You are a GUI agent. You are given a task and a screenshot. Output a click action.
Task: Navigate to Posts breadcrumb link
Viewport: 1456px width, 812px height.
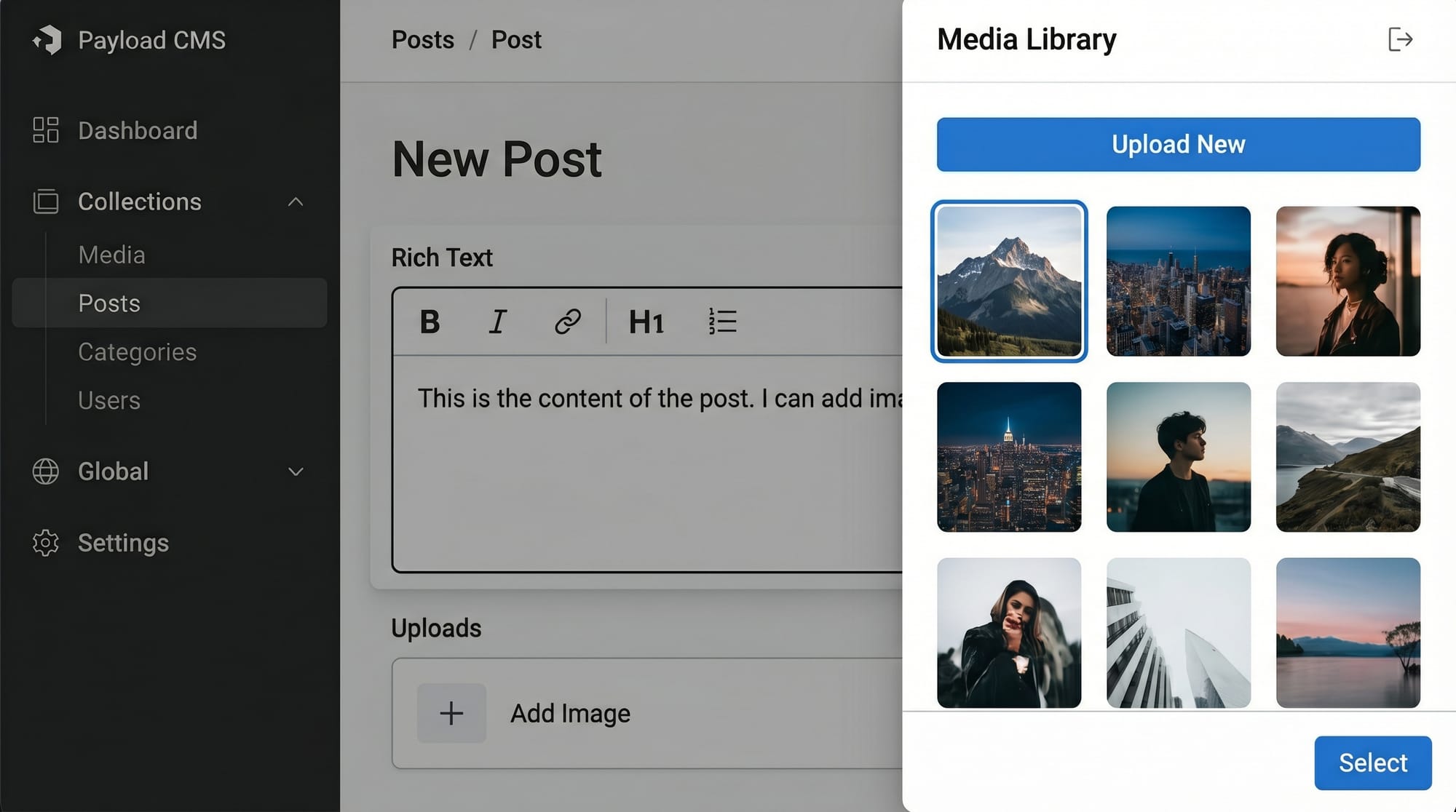pos(422,39)
